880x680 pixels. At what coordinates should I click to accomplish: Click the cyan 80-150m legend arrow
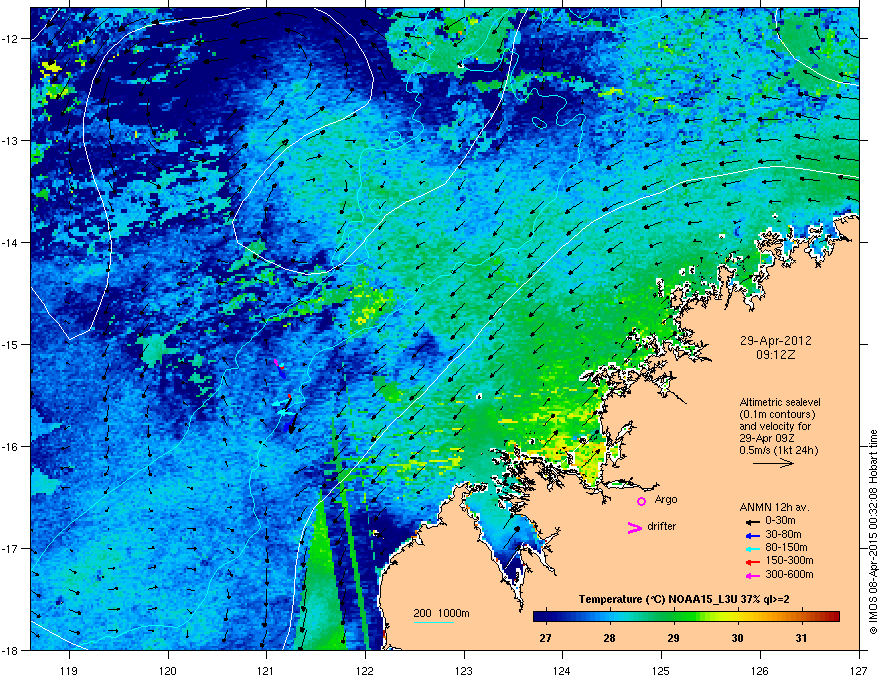pos(753,549)
